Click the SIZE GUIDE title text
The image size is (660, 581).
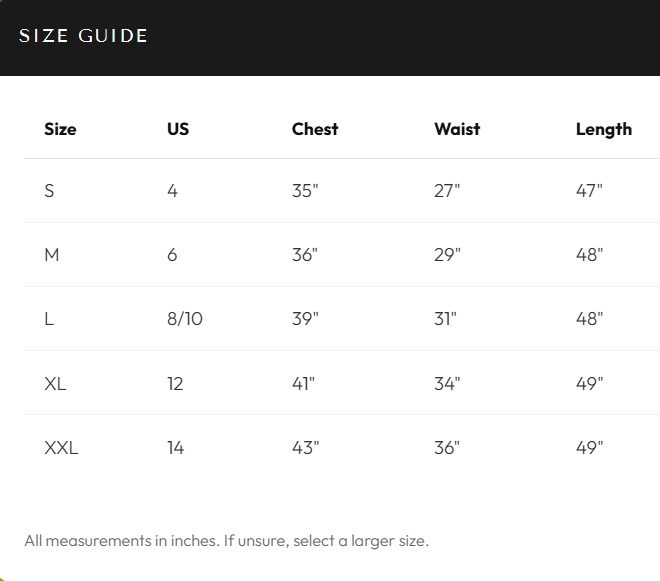(83, 37)
